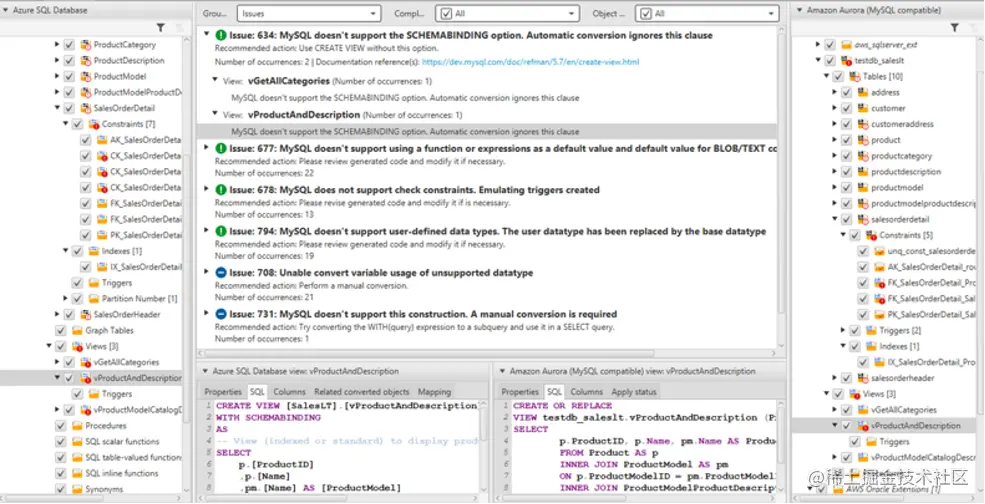The height and width of the screenshot is (504, 985).
Task: Select the highlighted vProductAndDescription SCHEMABINDING message row
Action: (487, 131)
